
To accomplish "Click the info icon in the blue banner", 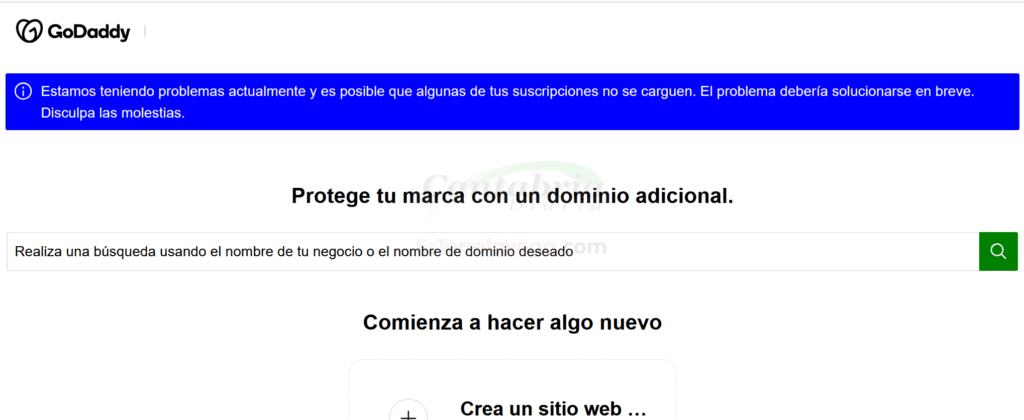I will [23, 91].
